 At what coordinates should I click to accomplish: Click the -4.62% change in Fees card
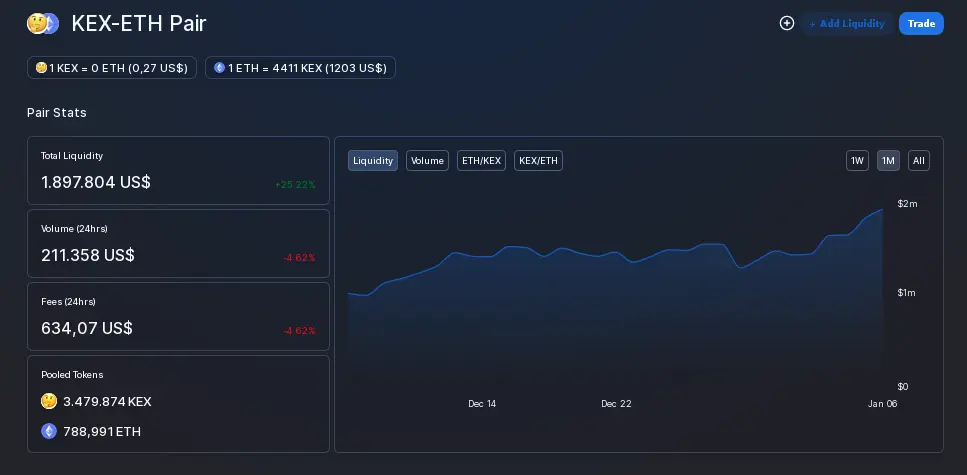[300, 331]
